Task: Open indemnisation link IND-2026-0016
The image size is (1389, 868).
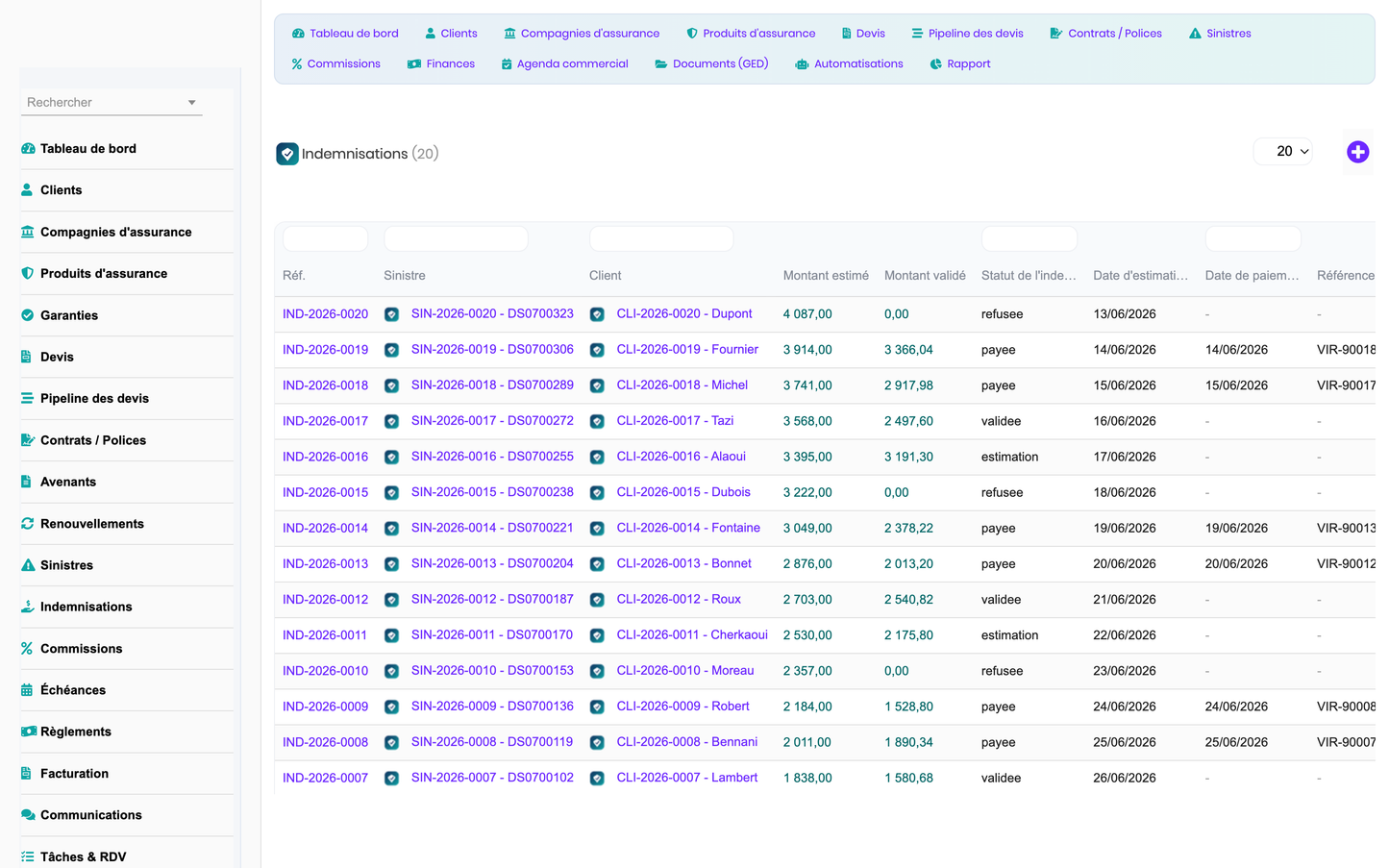Action: (x=325, y=457)
